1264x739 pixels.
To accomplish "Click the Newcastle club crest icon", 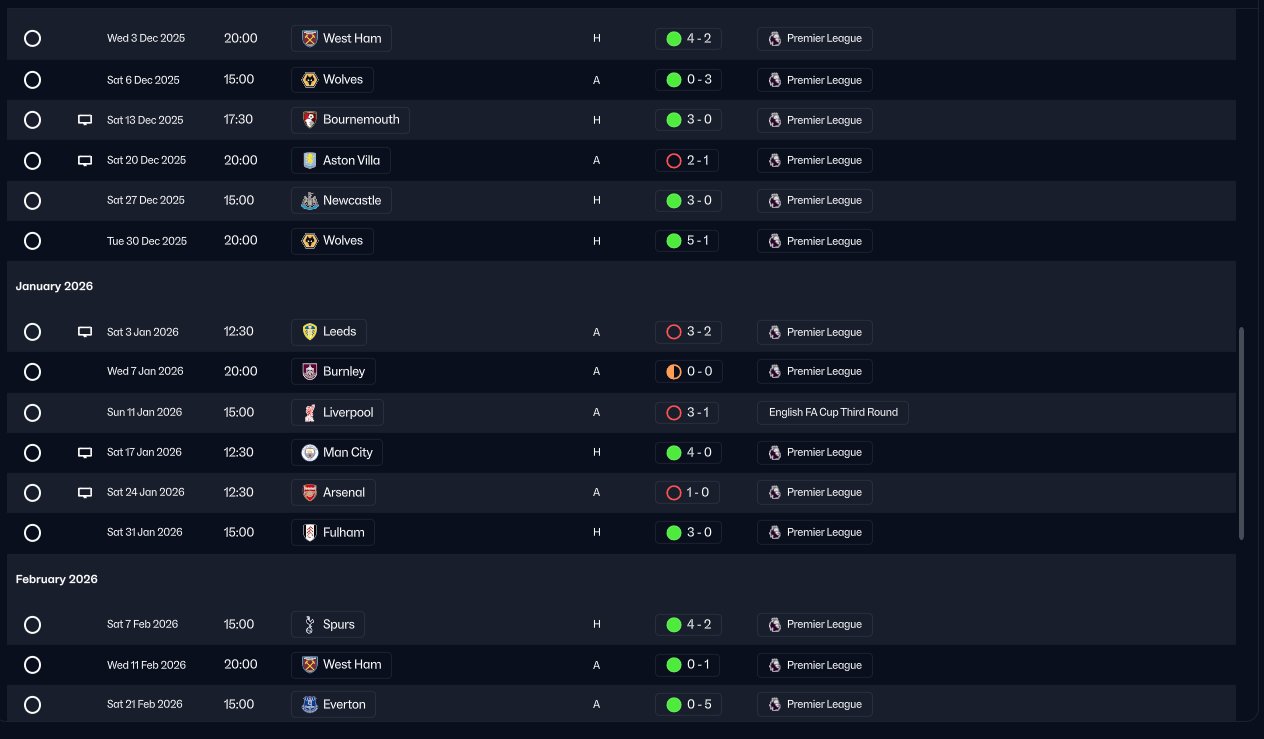I will tap(310, 200).
